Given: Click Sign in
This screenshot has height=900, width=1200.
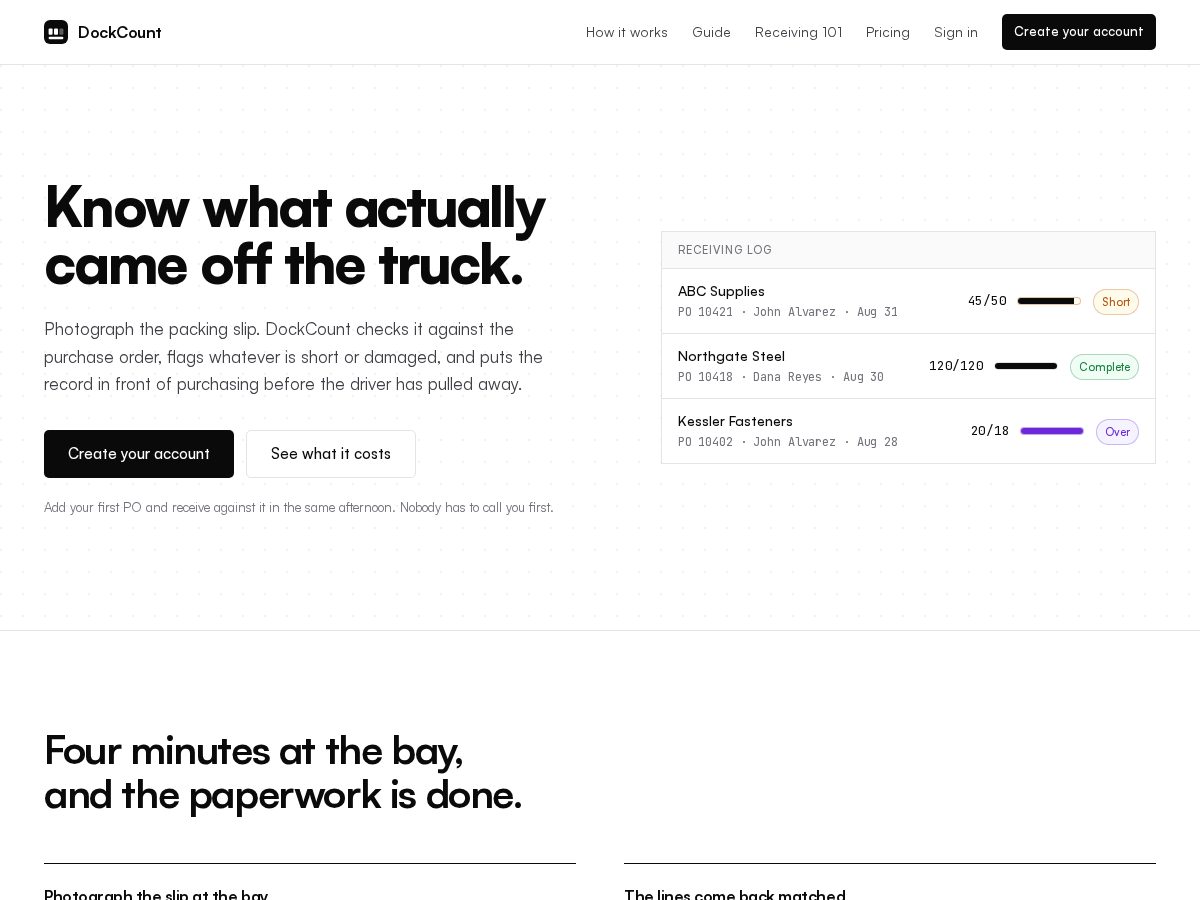Looking at the screenshot, I should 956,32.
